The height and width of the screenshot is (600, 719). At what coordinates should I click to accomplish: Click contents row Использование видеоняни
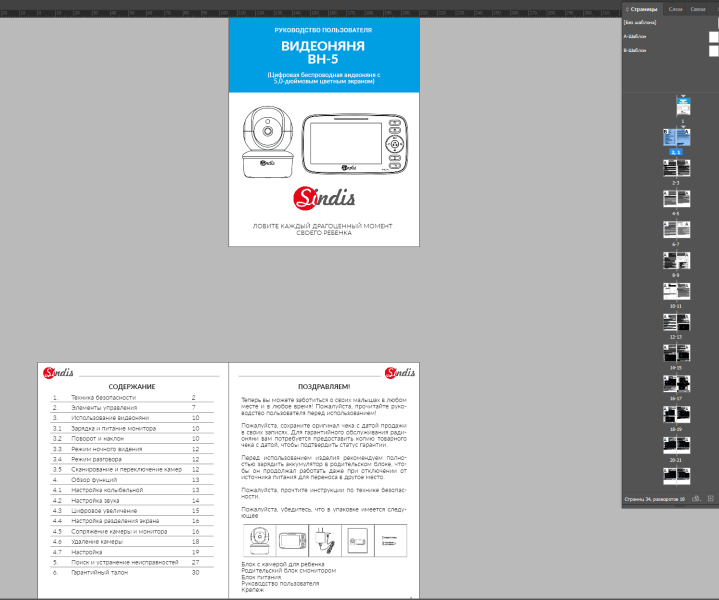132,418
